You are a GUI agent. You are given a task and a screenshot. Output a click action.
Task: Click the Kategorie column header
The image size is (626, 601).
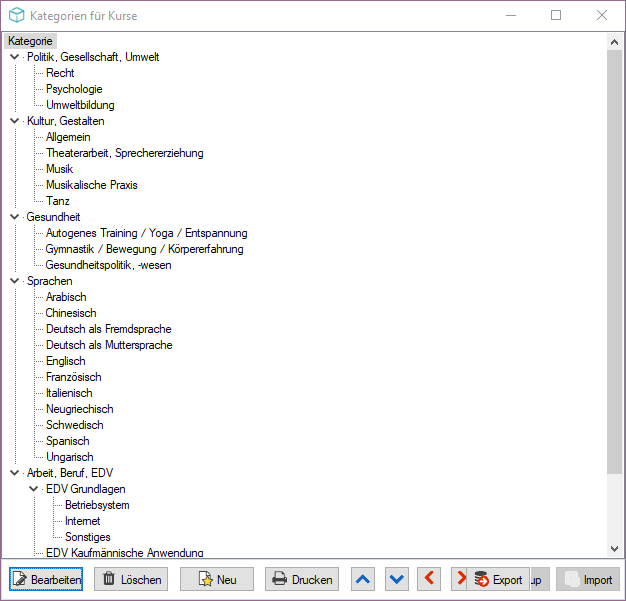tap(30, 41)
